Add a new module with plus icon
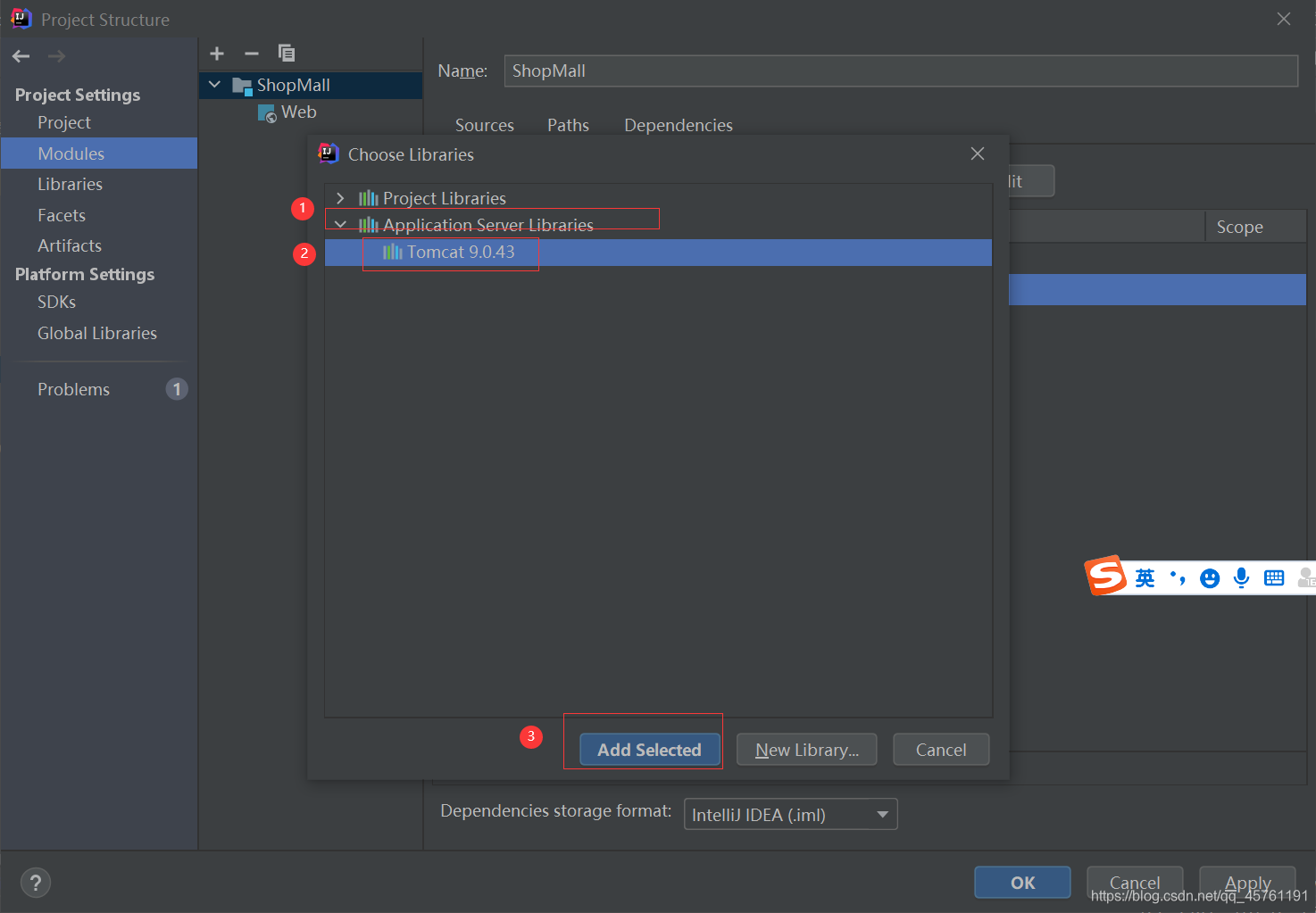Image resolution: width=1316 pixels, height=913 pixels. click(217, 54)
